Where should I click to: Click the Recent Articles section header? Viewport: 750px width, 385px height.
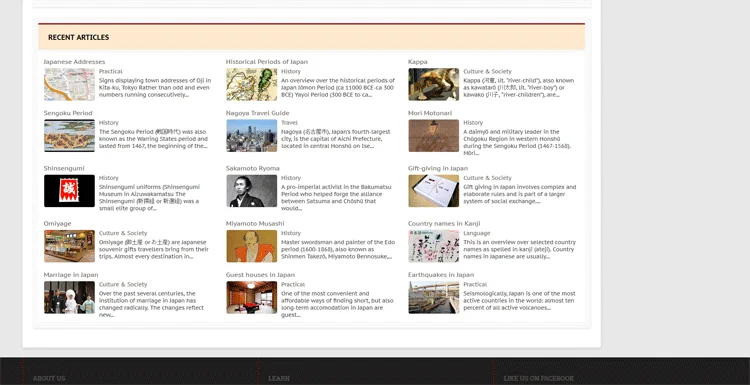click(x=78, y=37)
